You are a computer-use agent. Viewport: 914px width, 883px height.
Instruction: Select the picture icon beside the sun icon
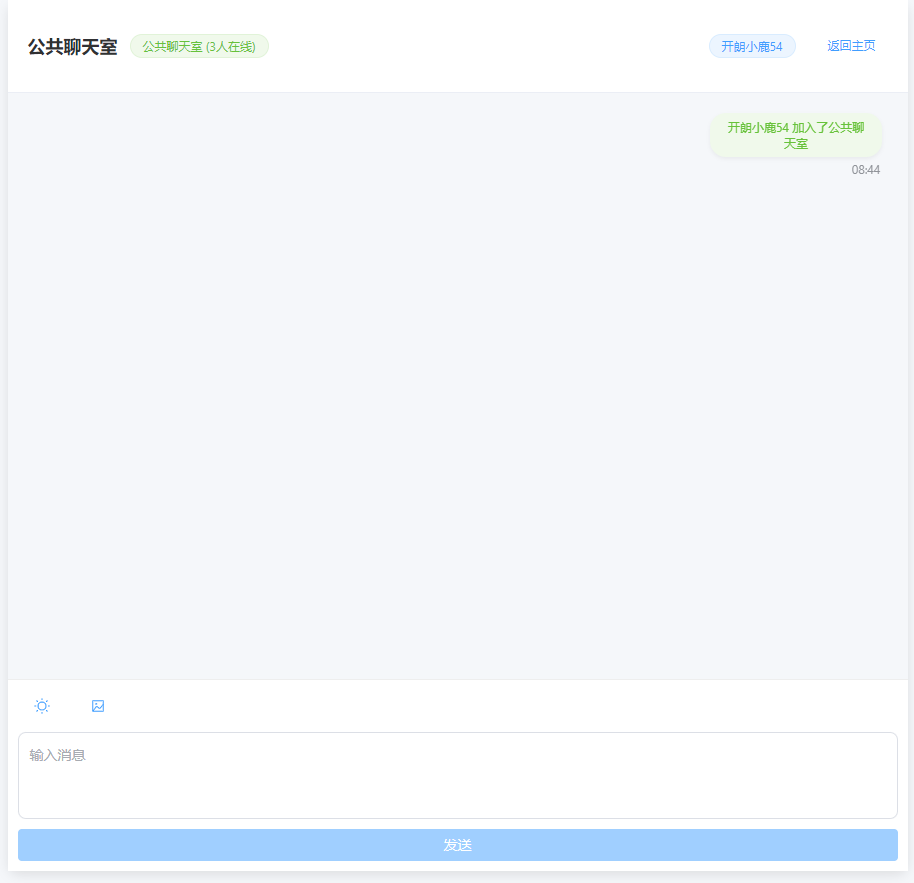tap(98, 706)
